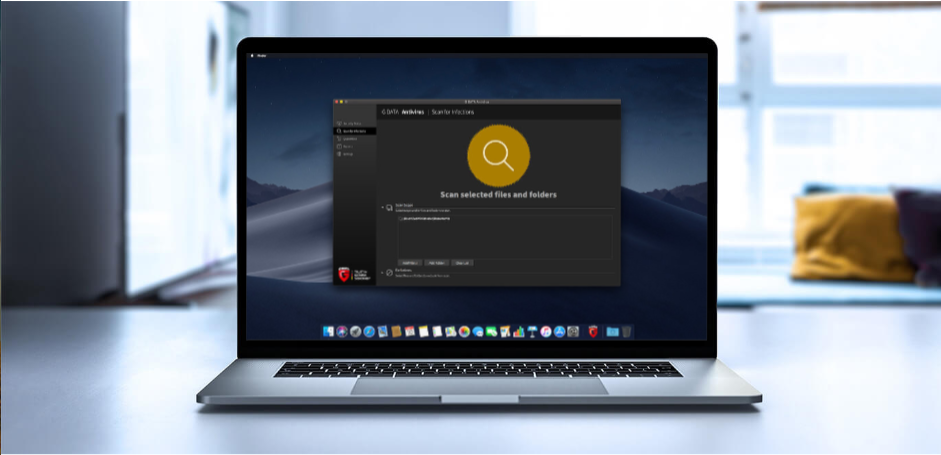The width and height of the screenshot is (941, 455).
Task: Click the Clear List button
Action: (x=463, y=263)
